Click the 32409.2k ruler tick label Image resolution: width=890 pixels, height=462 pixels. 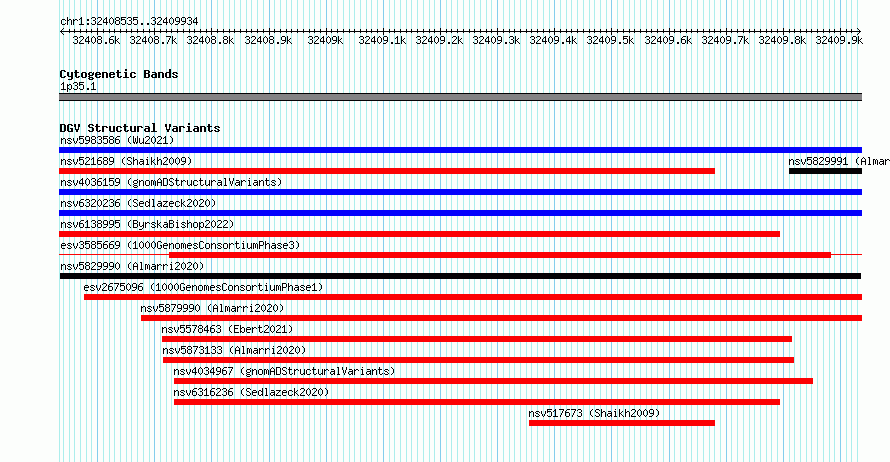439,40
